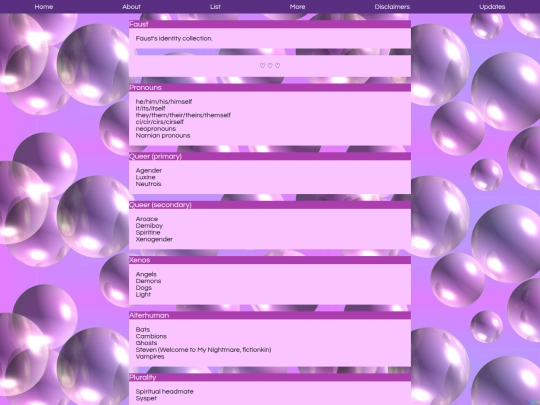Viewport: 540px width, 405px height.
Task: Open the List menu item
Action: [x=215, y=7]
